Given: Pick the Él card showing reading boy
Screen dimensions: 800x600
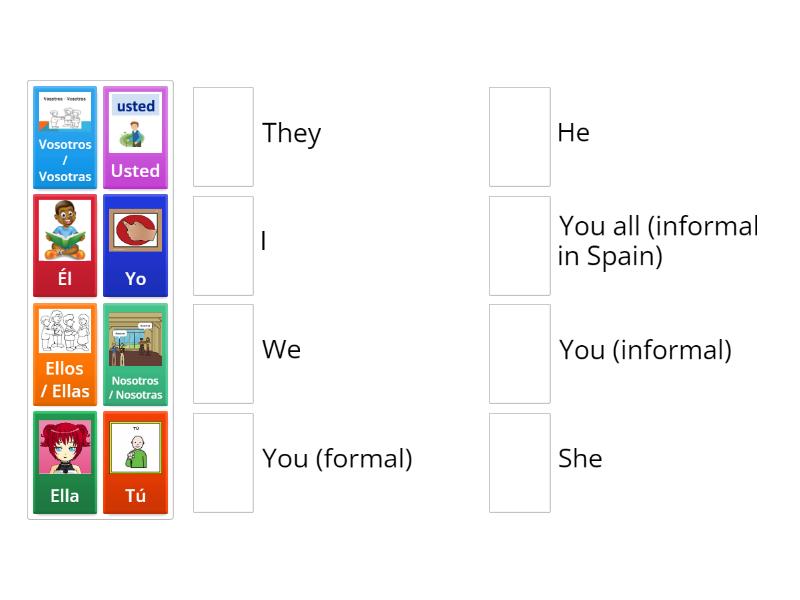Looking at the screenshot, I should pos(64,245).
